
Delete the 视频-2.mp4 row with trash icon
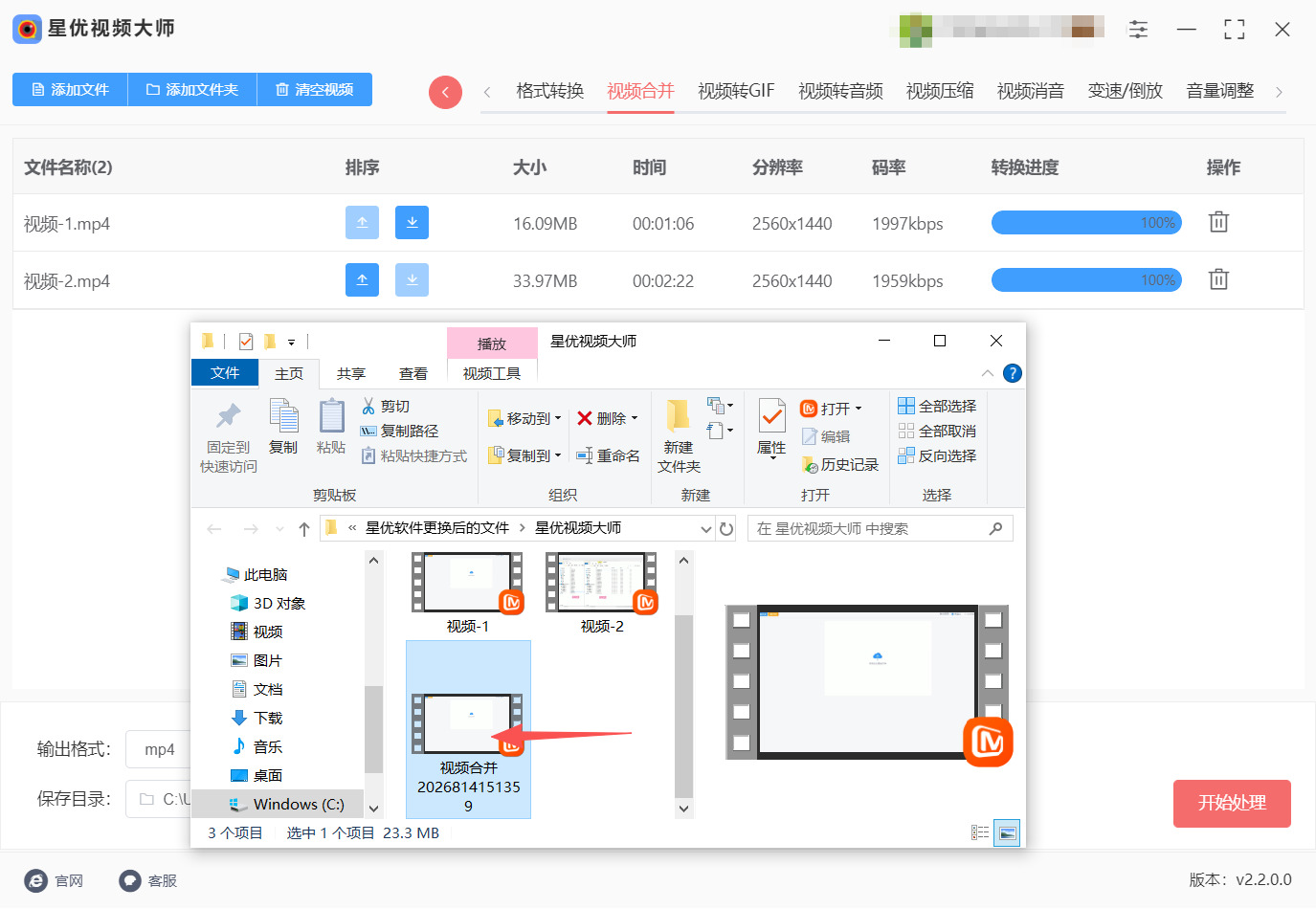pos(1218,279)
